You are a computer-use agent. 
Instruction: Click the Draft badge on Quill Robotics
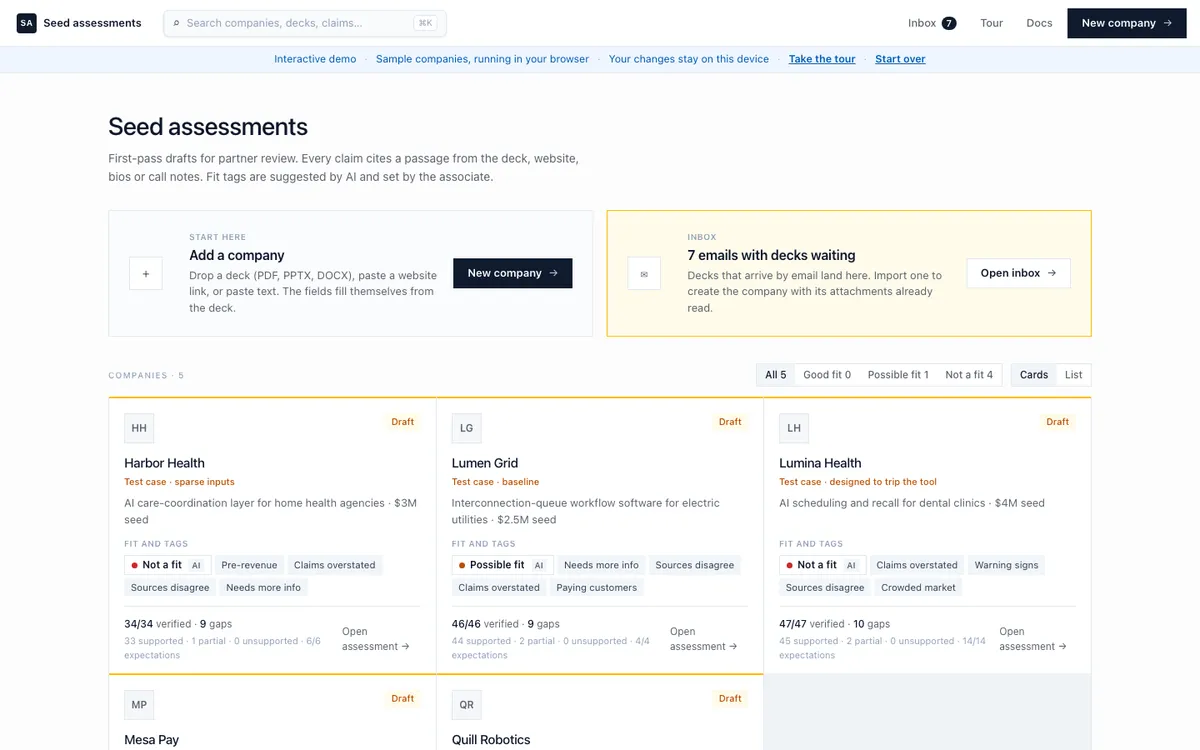pos(730,699)
